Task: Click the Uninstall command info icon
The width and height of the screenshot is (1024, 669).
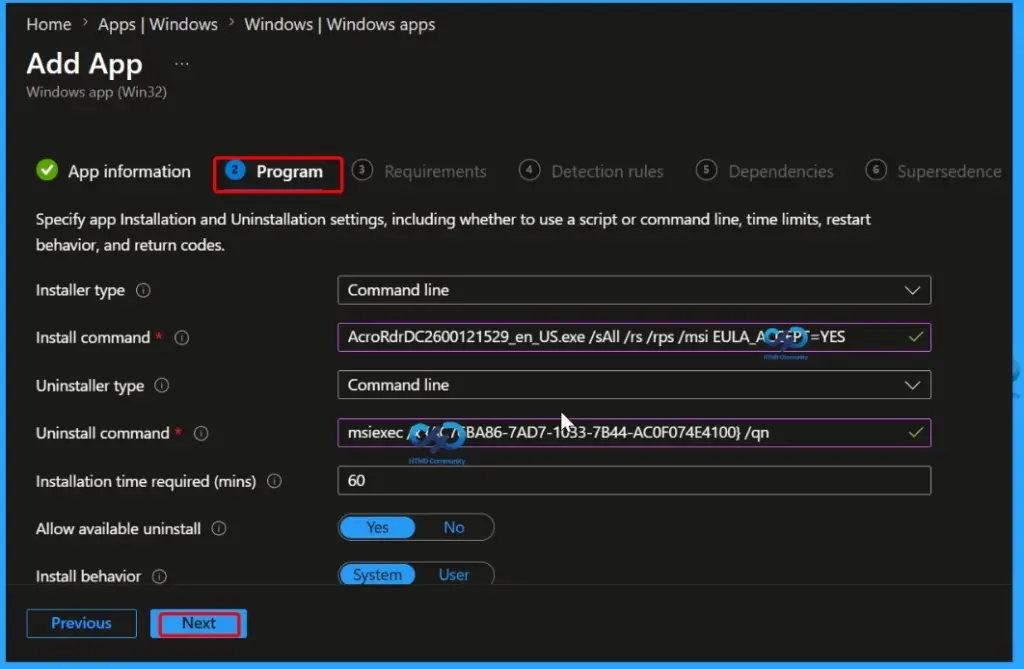Action: pos(201,433)
